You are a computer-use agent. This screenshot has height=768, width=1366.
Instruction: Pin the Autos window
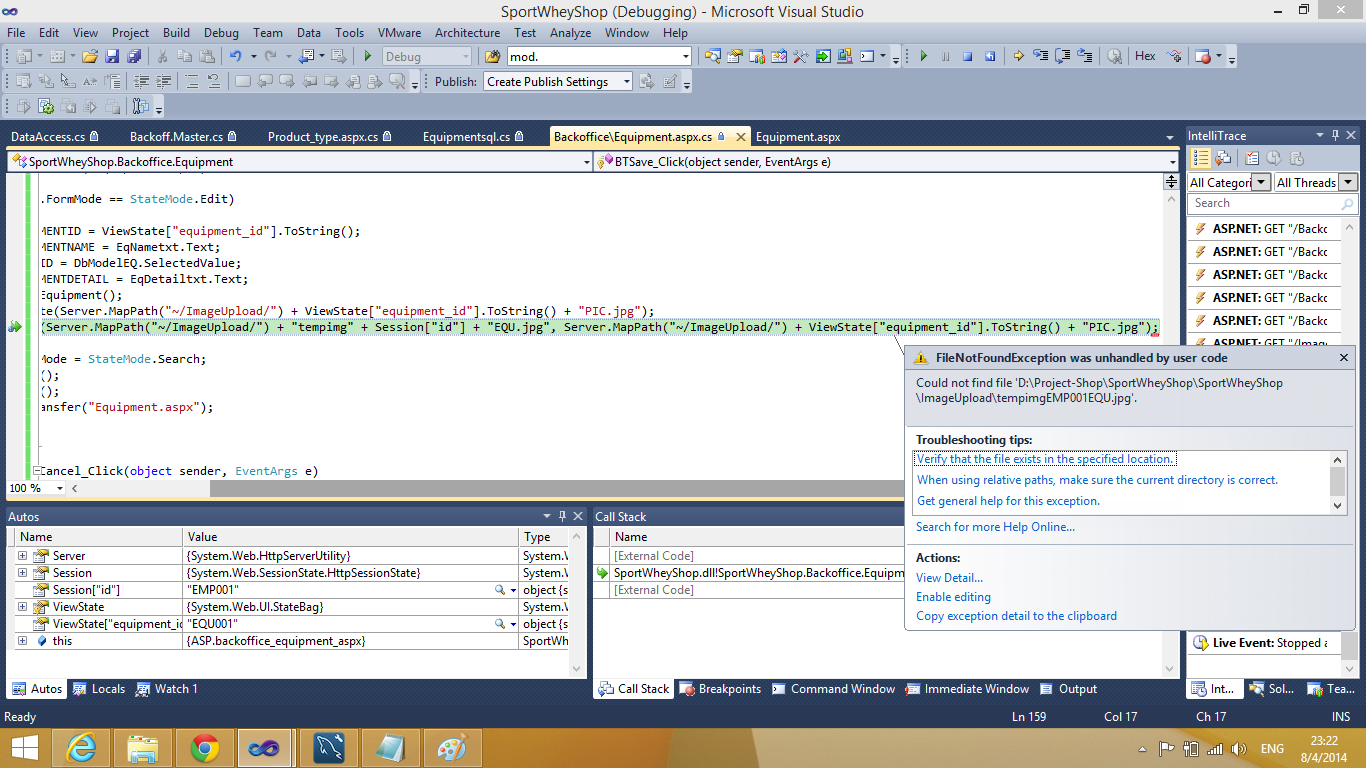tap(563, 517)
